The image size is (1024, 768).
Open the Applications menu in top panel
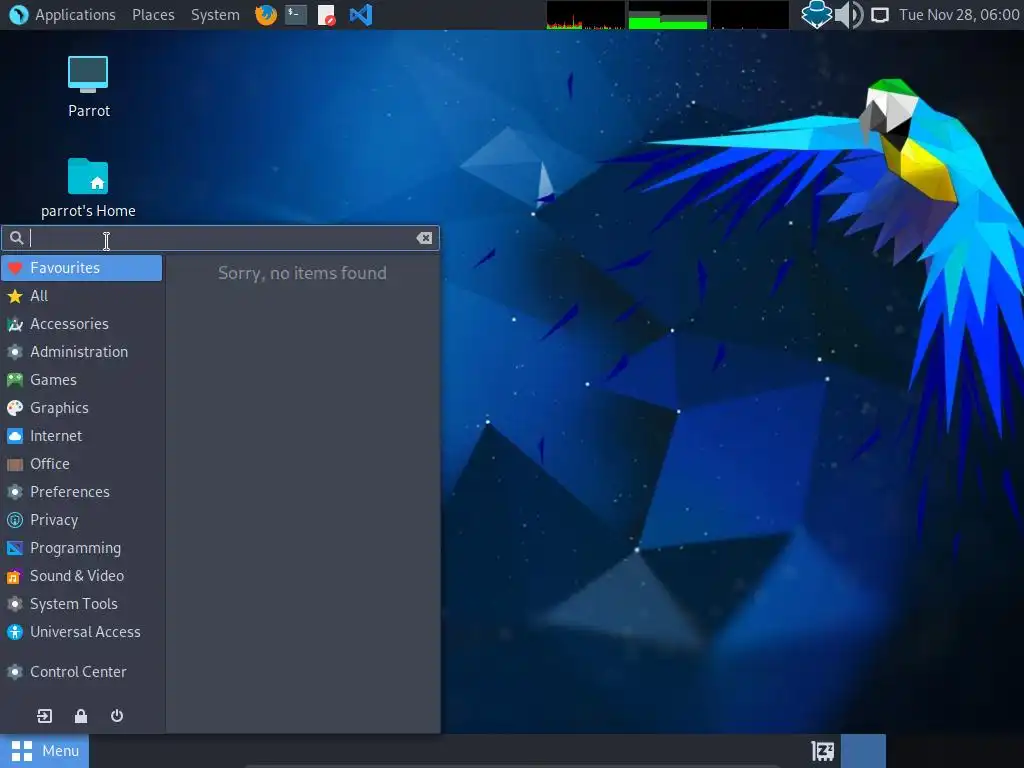coord(63,14)
